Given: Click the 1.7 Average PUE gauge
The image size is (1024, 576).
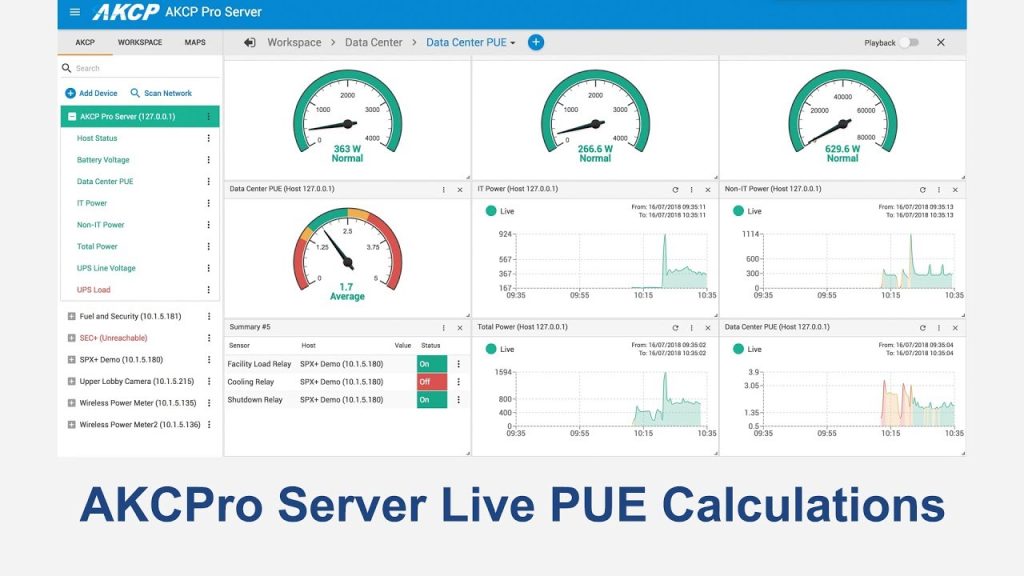Looking at the screenshot, I should (x=347, y=253).
